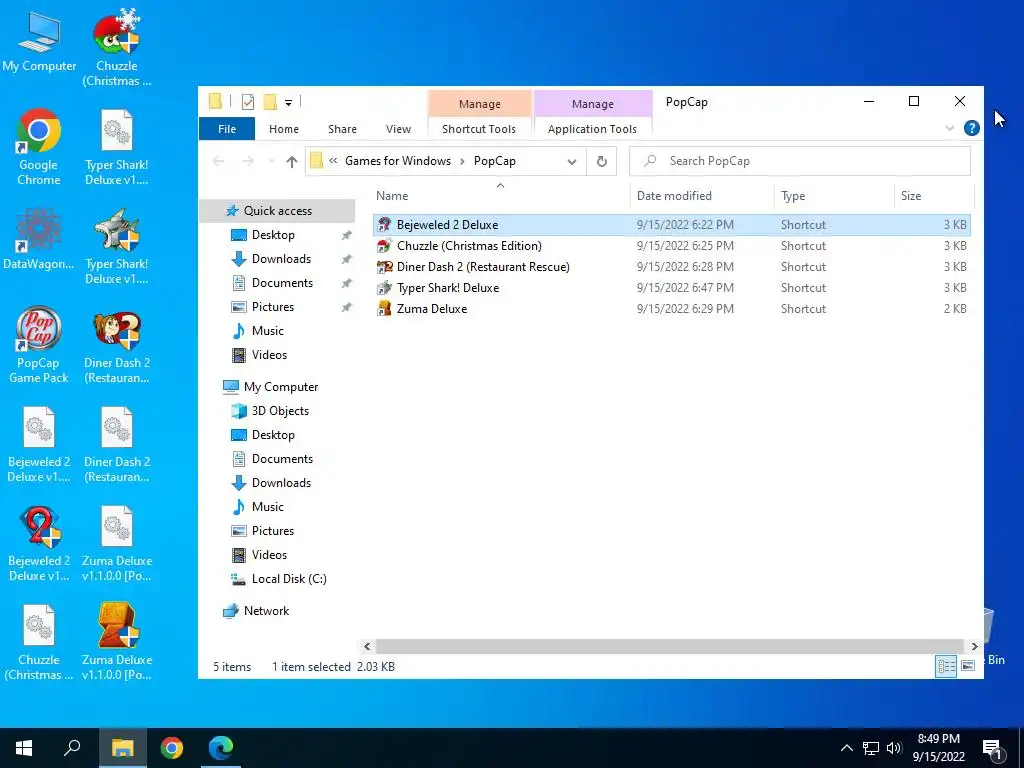Navigate to Games for Windows breadcrumb
The image size is (1024, 768).
pyautogui.click(x=398, y=161)
